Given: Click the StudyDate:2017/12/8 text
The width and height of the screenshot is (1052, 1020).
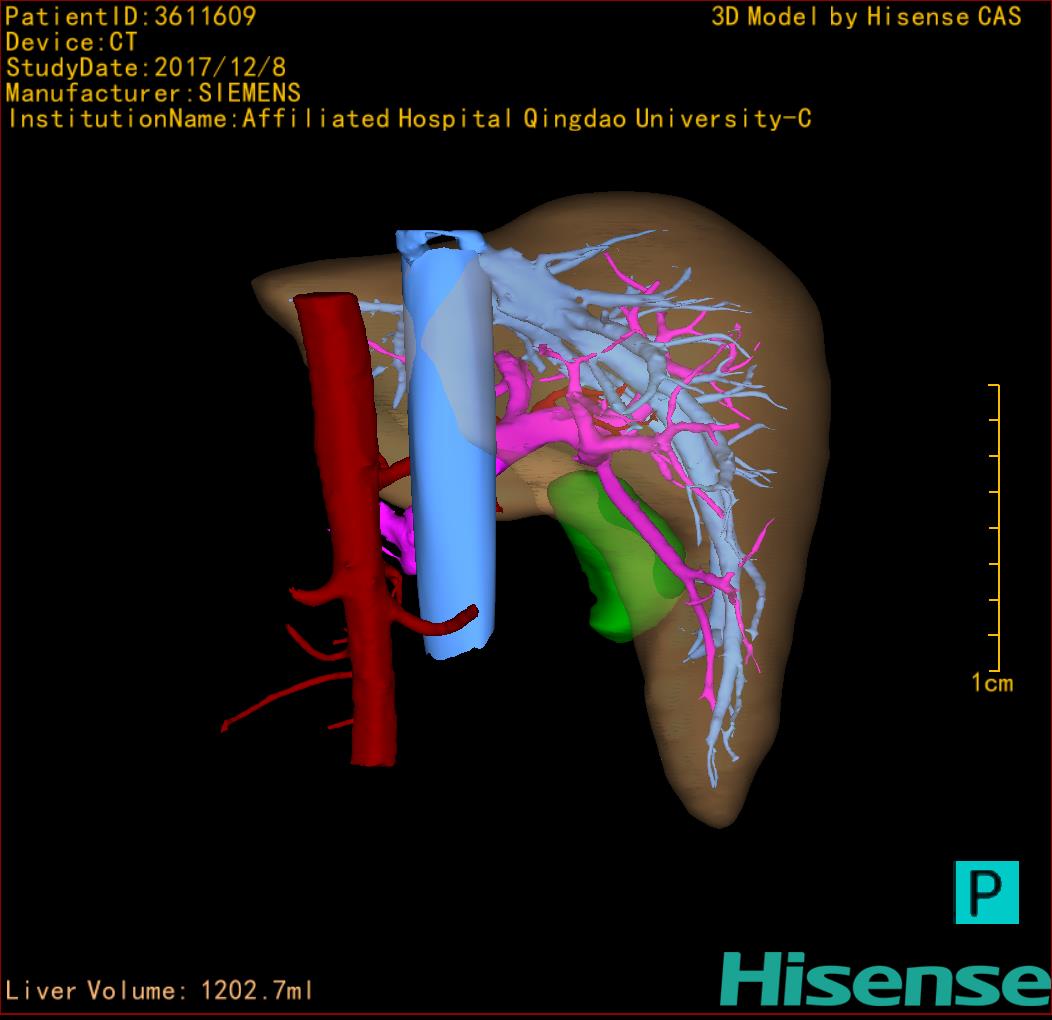Looking at the screenshot, I should point(146,68).
